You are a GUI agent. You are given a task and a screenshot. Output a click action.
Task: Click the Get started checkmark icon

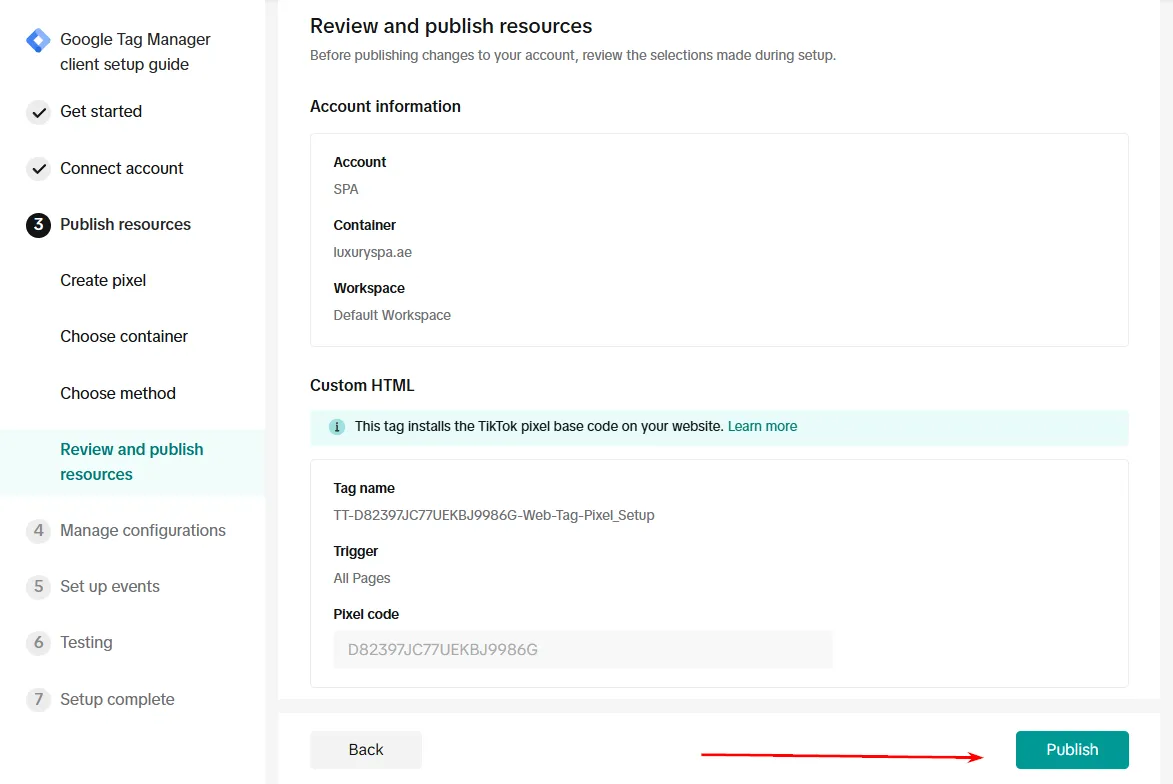[x=39, y=112]
